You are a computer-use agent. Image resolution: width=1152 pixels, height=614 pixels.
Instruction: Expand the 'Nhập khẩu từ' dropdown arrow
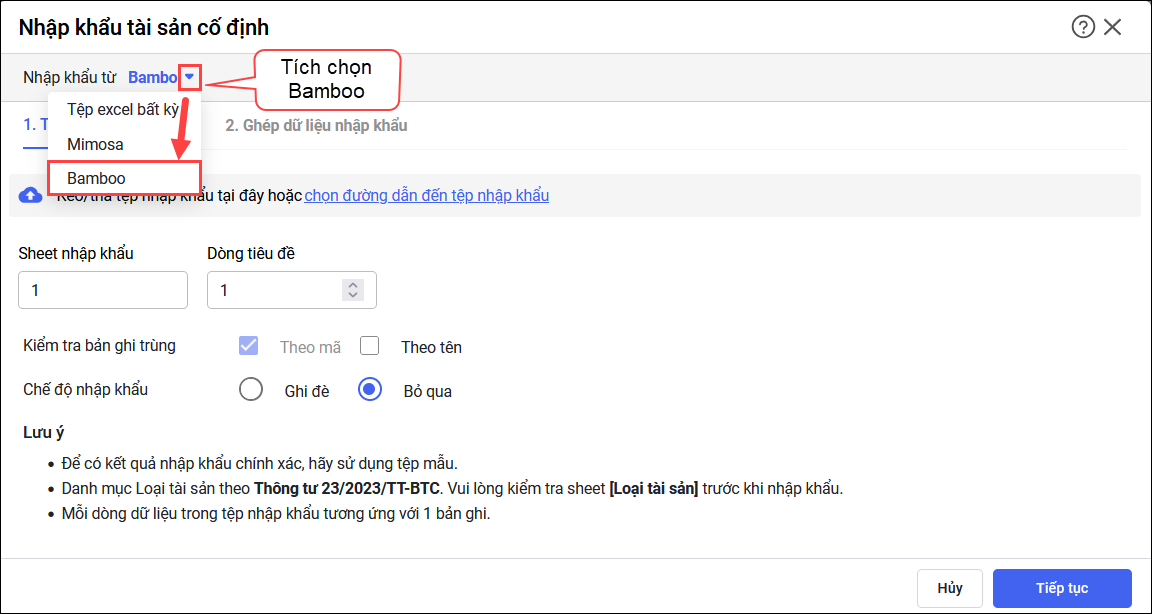pos(189,77)
